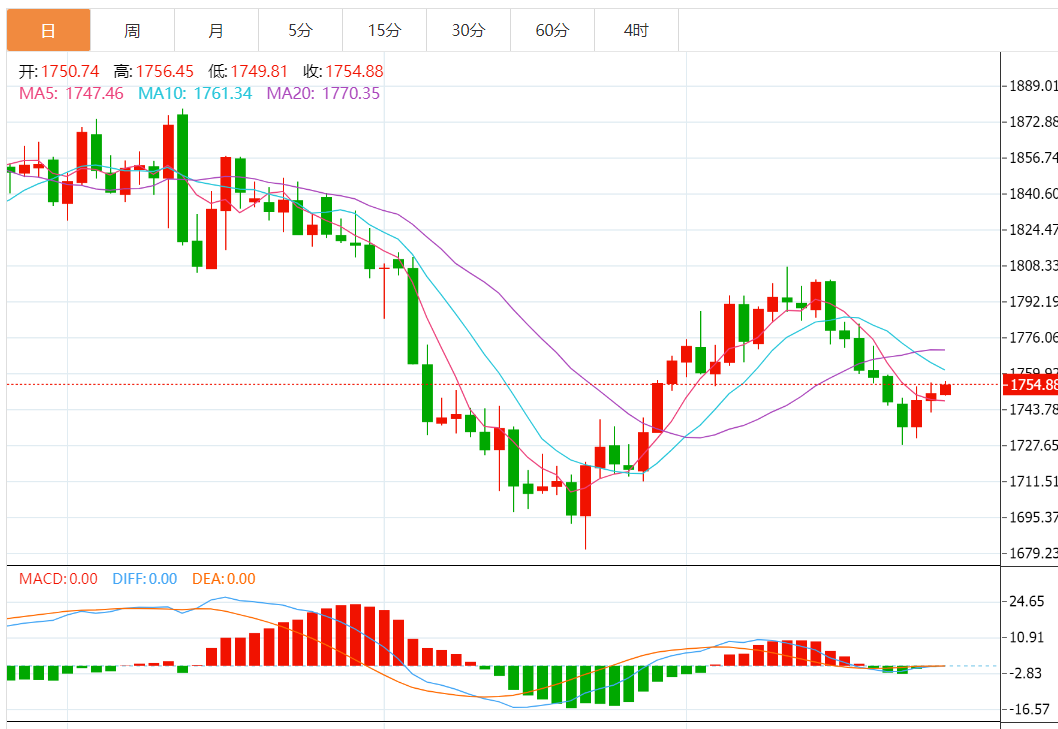The height and width of the screenshot is (729, 1058).
Task: Click the low price 1749.81 value
Action: (x=259, y=72)
